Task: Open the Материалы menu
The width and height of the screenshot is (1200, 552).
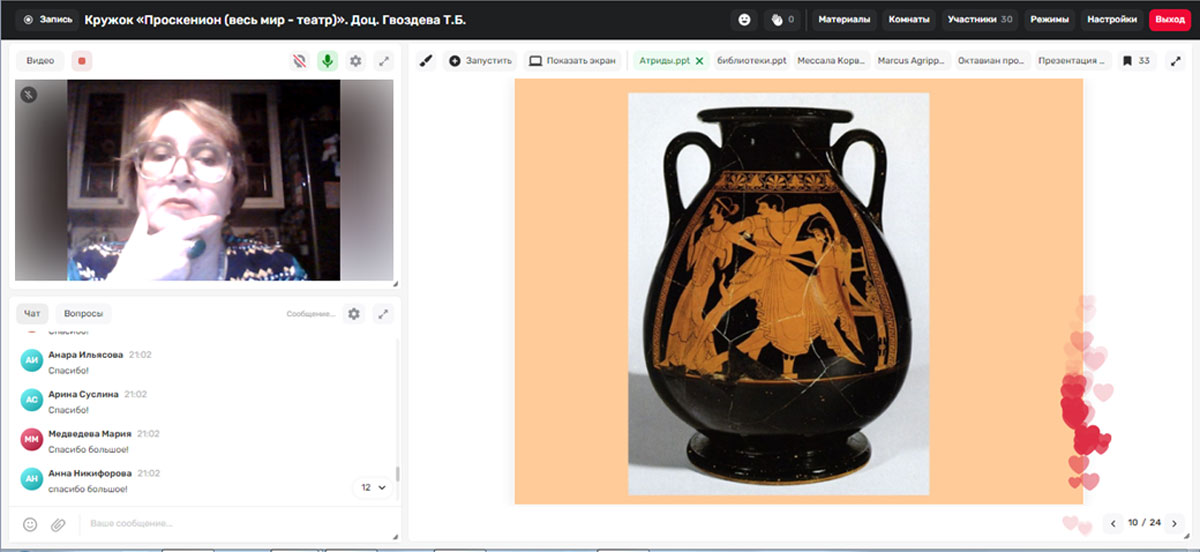Action: [844, 19]
